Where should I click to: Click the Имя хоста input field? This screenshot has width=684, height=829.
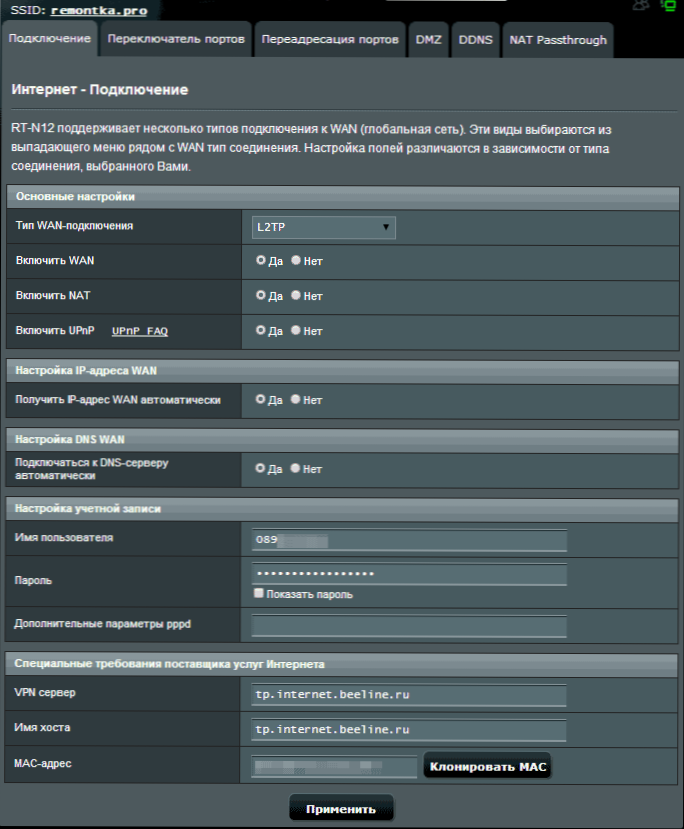point(409,730)
